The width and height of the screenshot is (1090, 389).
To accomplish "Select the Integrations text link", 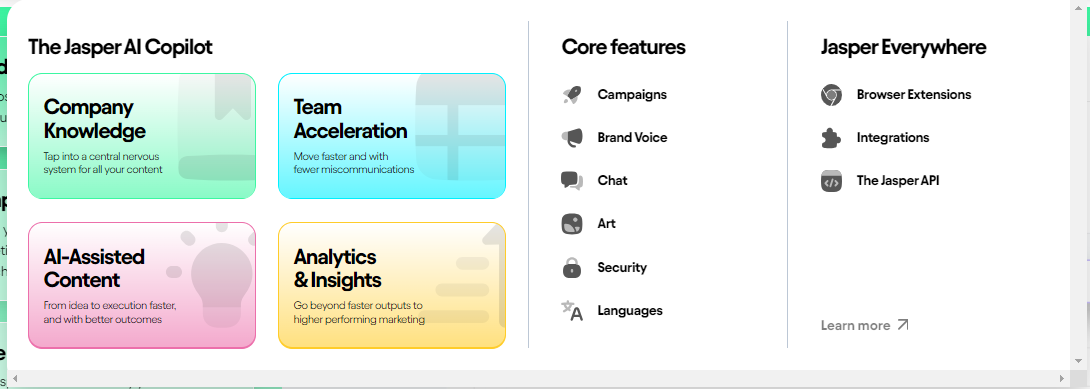I will [x=893, y=138].
